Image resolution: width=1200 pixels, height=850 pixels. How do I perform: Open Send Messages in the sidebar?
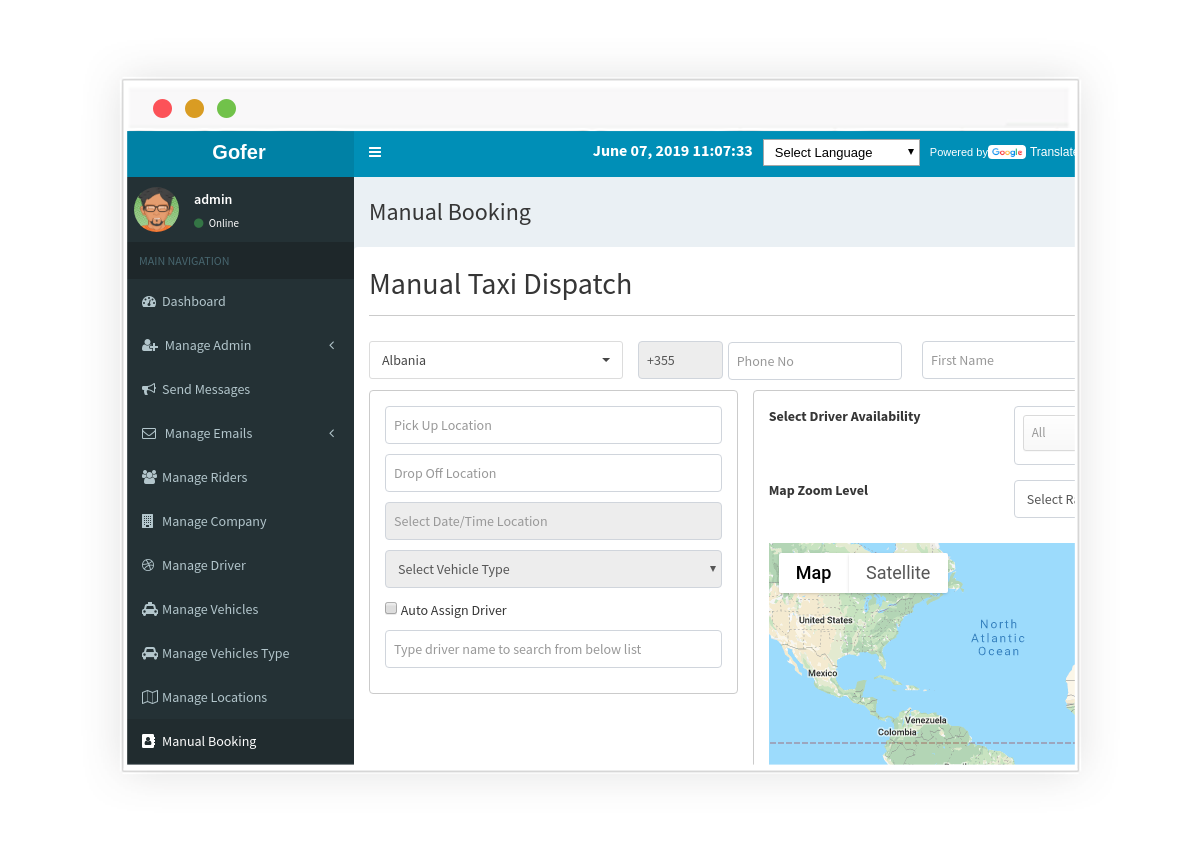[x=240, y=389]
